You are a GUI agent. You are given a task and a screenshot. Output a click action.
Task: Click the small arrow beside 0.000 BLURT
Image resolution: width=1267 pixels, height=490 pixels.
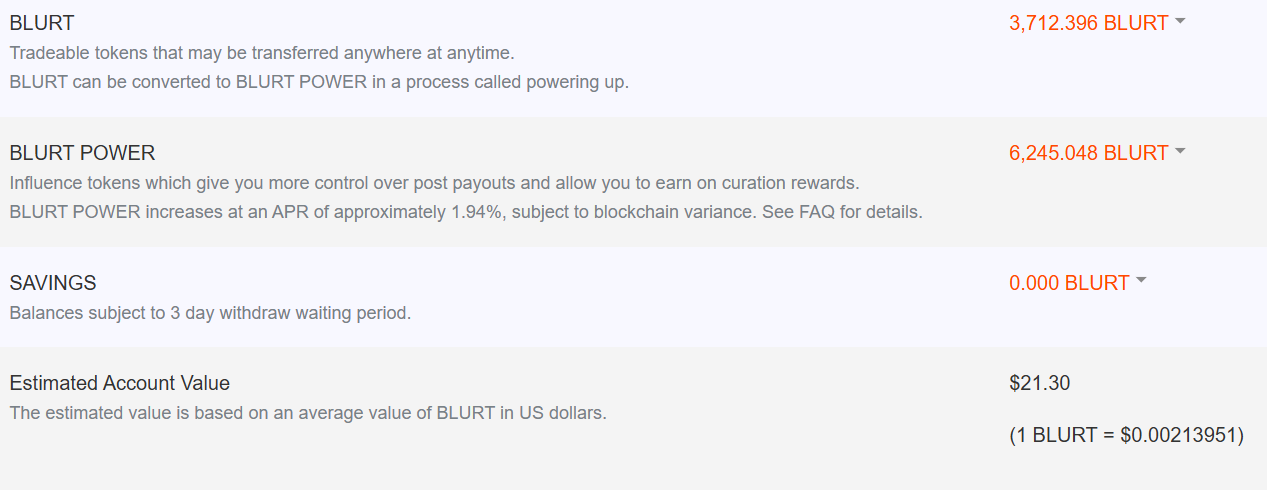[x=1142, y=281]
